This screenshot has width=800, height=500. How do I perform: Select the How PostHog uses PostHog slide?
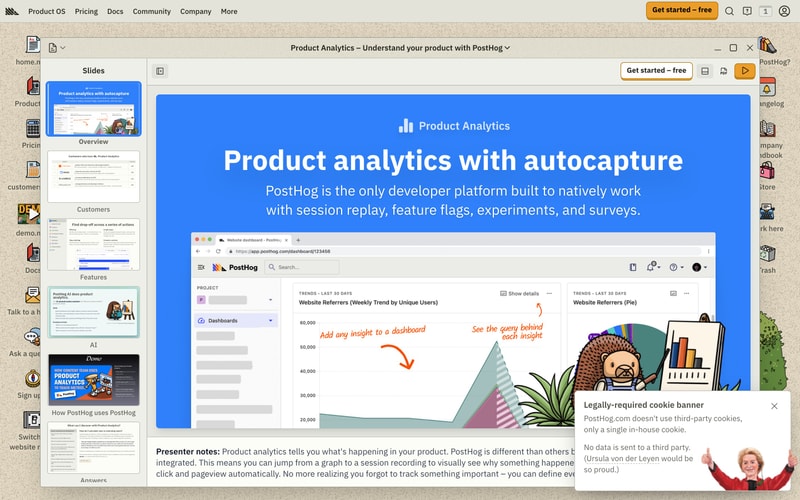[93, 380]
